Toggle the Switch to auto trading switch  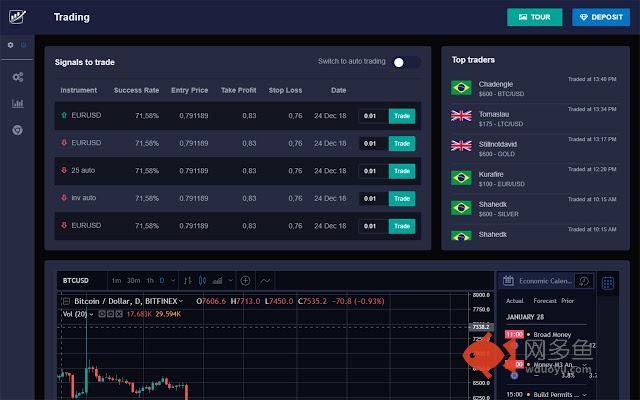tap(405, 62)
